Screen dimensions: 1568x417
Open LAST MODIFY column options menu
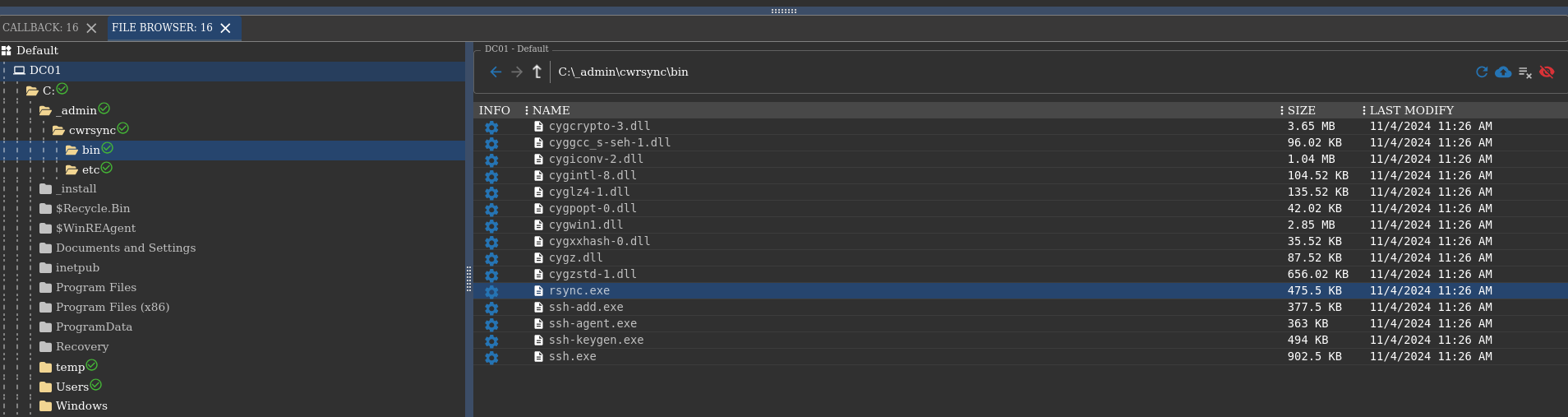(1363, 110)
